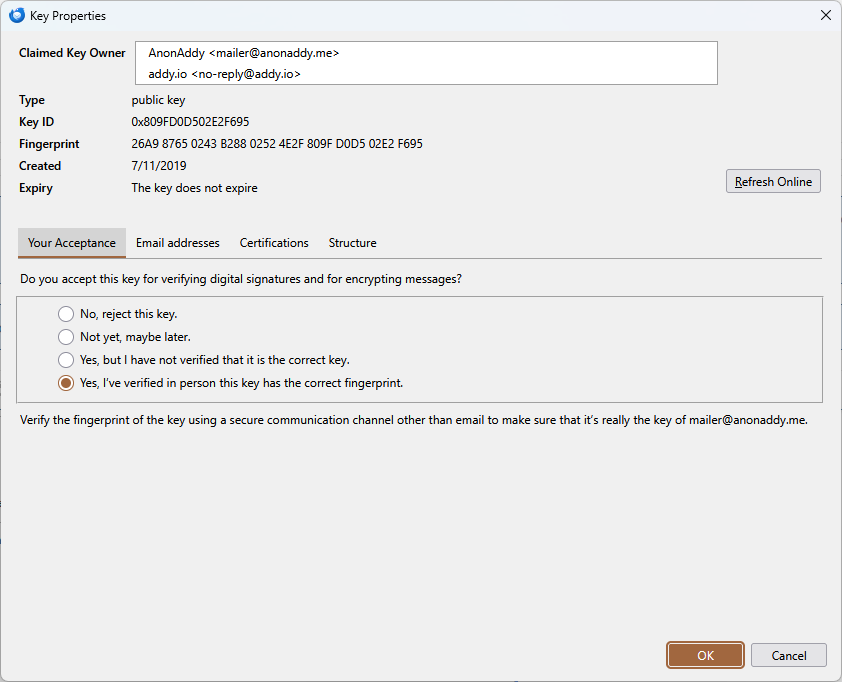Select "Yes, but I have not verified" option
This screenshot has width=842, height=682.
[67, 360]
